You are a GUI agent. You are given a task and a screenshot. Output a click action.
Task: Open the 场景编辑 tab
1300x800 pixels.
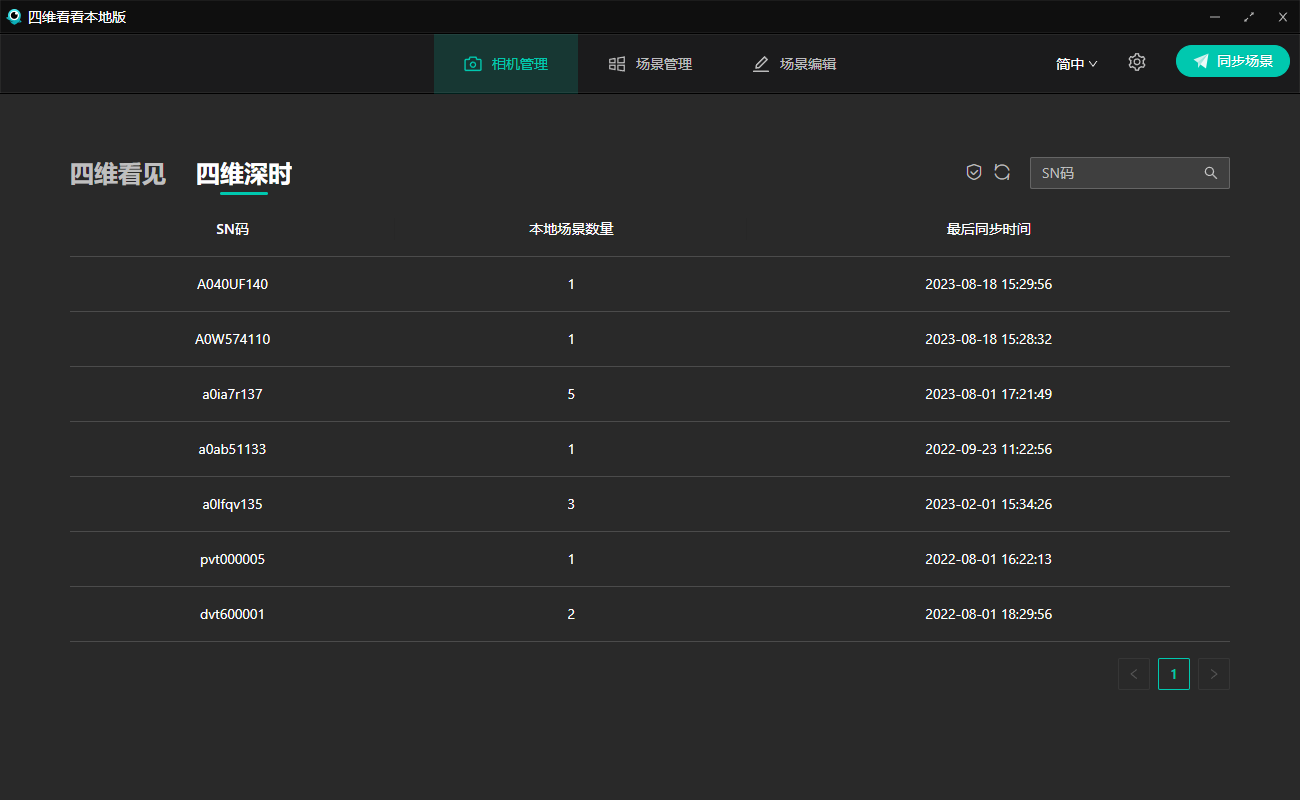794,64
